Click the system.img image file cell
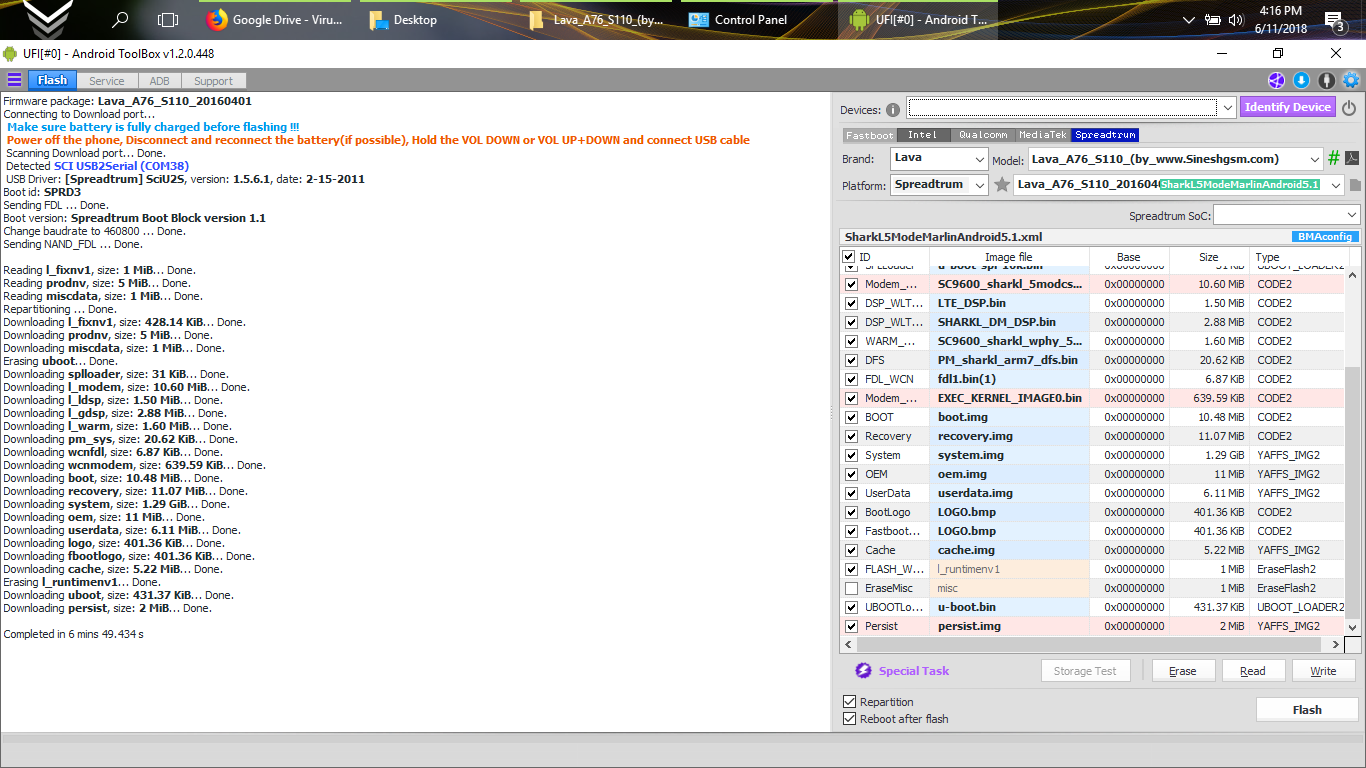 pyautogui.click(x=1009, y=455)
